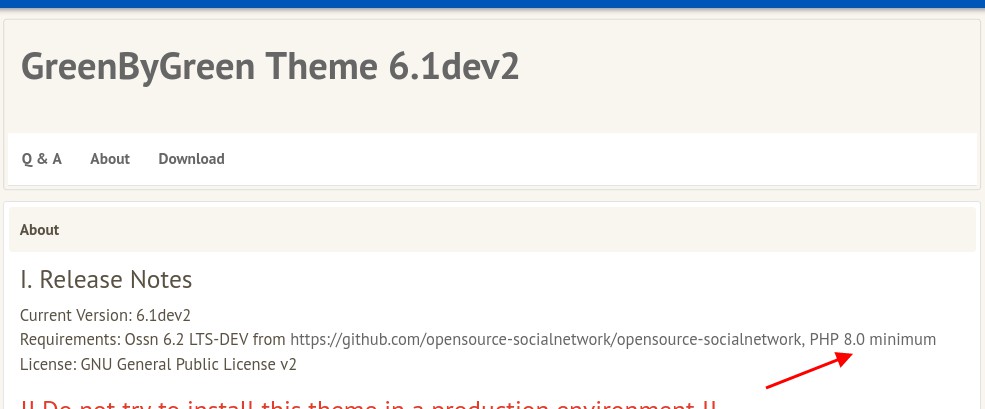Viewport: 985px width, 409px height.
Task: Open the github.com opensource-socialnetwork URL
Action: tap(545, 340)
